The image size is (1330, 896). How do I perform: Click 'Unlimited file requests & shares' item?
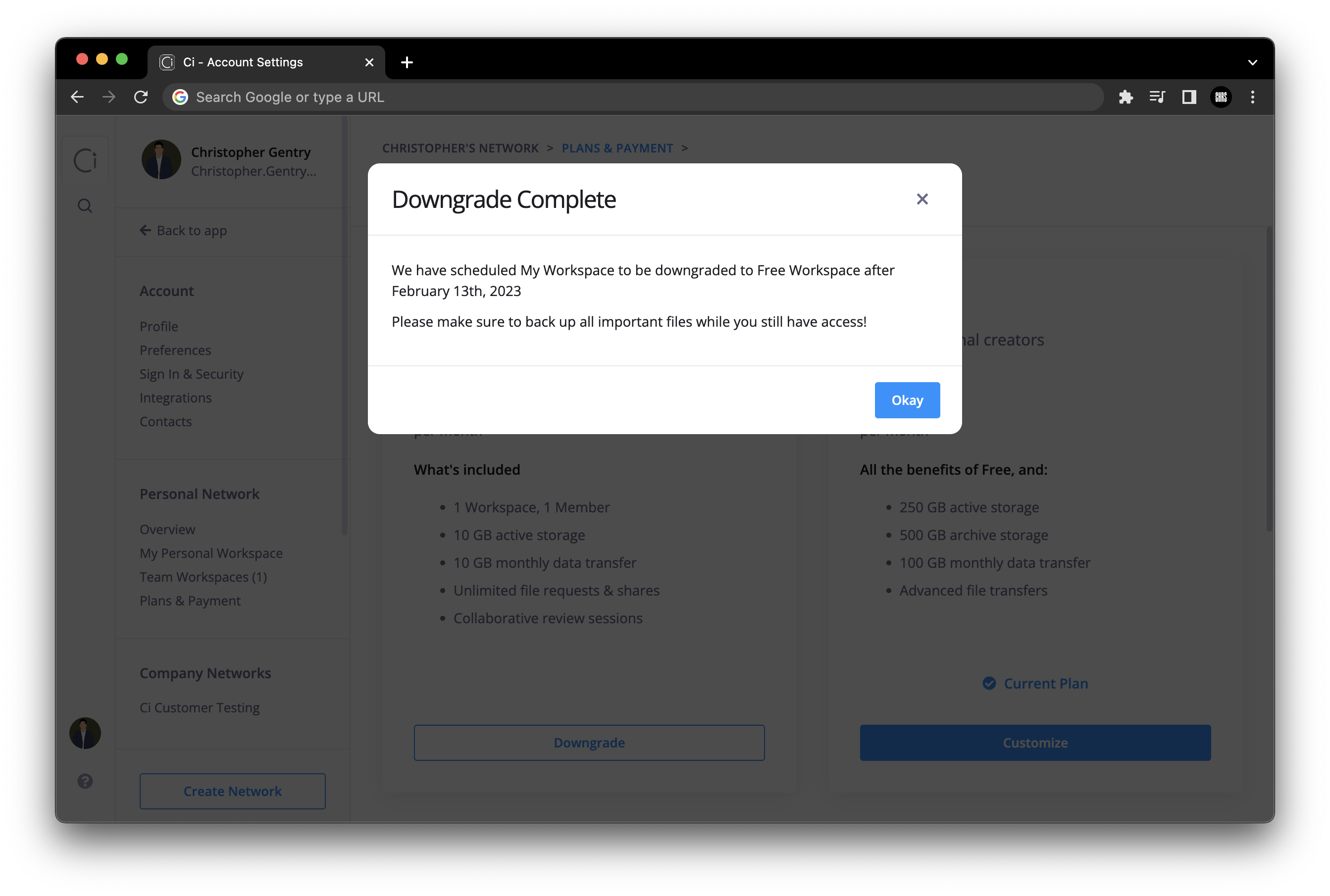pos(557,590)
